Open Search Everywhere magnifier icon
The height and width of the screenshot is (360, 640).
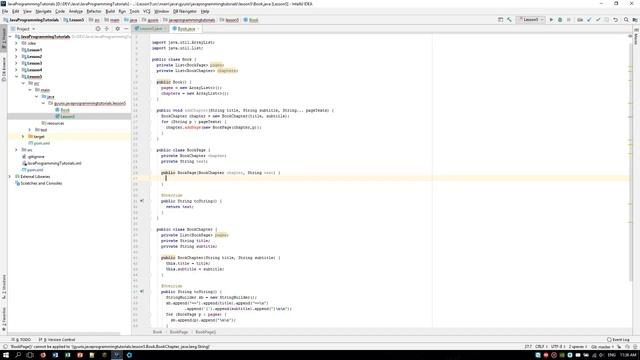[x=626, y=20]
